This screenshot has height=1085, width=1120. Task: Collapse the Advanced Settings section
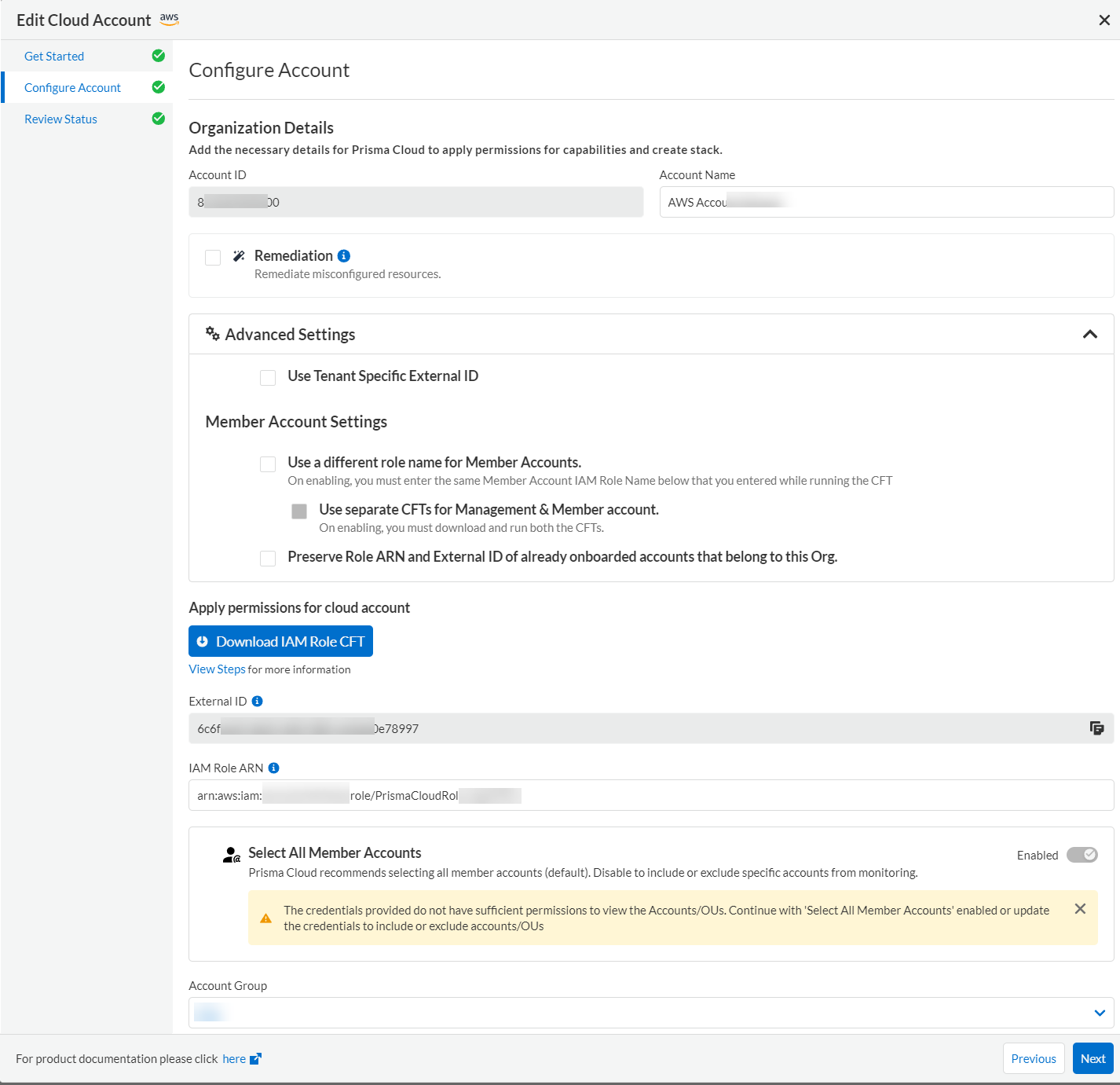pos(1089,334)
